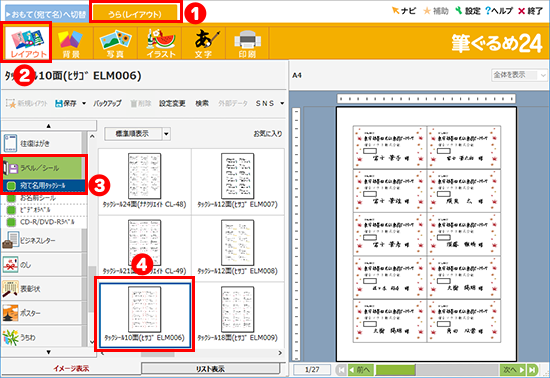
Task: Expand the 保存 save dropdown arrow
Action: (x=84, y=103)
